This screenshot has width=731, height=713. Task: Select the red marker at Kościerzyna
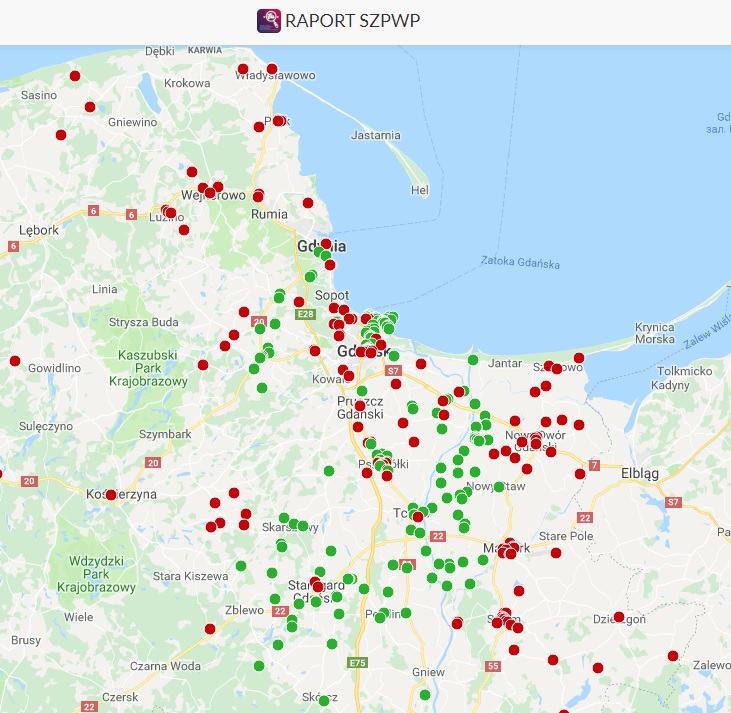click(110, 495)
